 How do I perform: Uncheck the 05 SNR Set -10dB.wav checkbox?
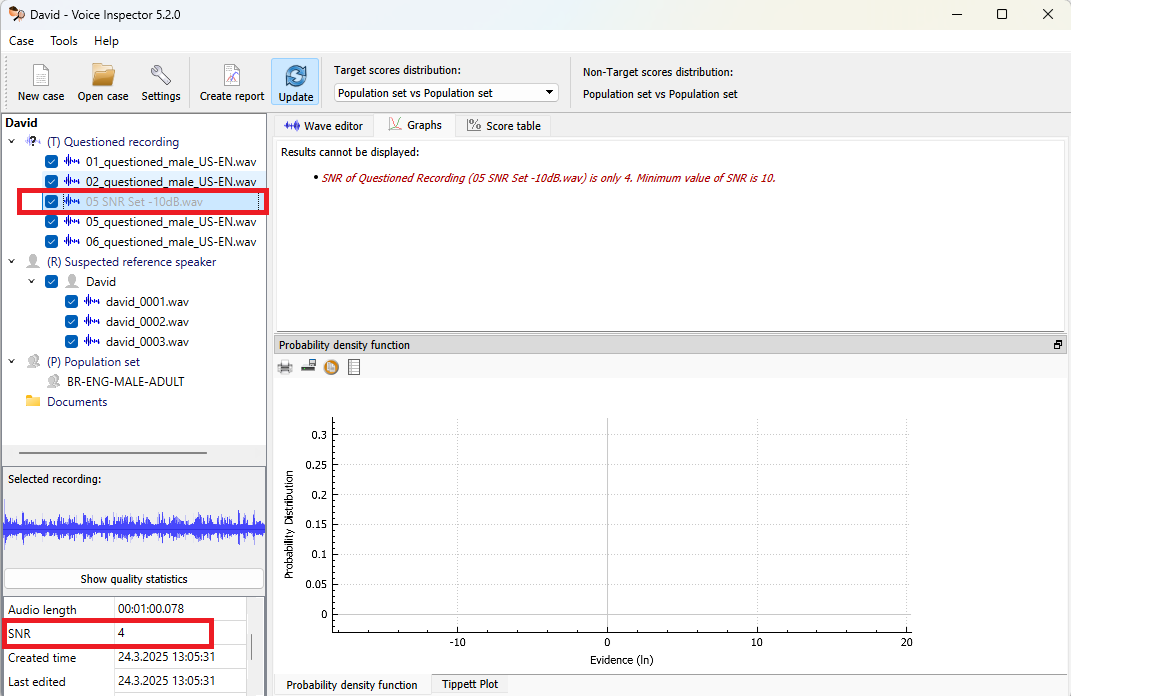coord(51,201)
